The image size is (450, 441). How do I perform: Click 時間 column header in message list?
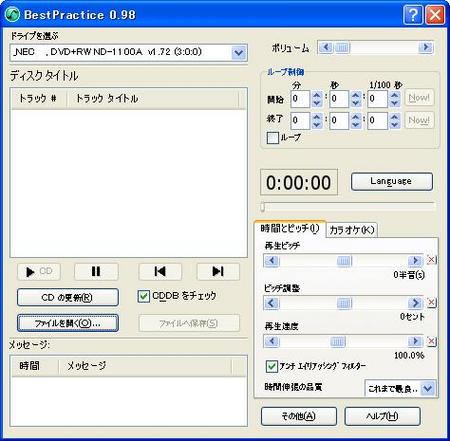tap(35, 366)
